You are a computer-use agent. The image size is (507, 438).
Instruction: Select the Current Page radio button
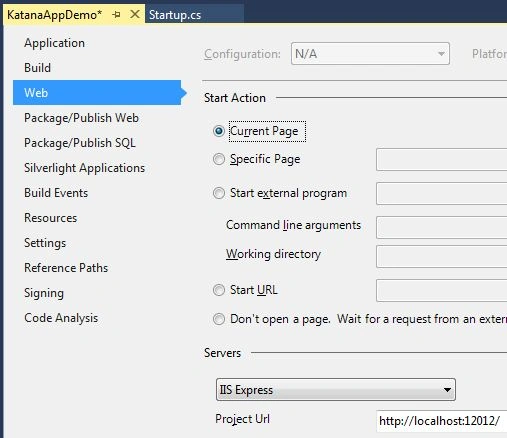[219, 131]
